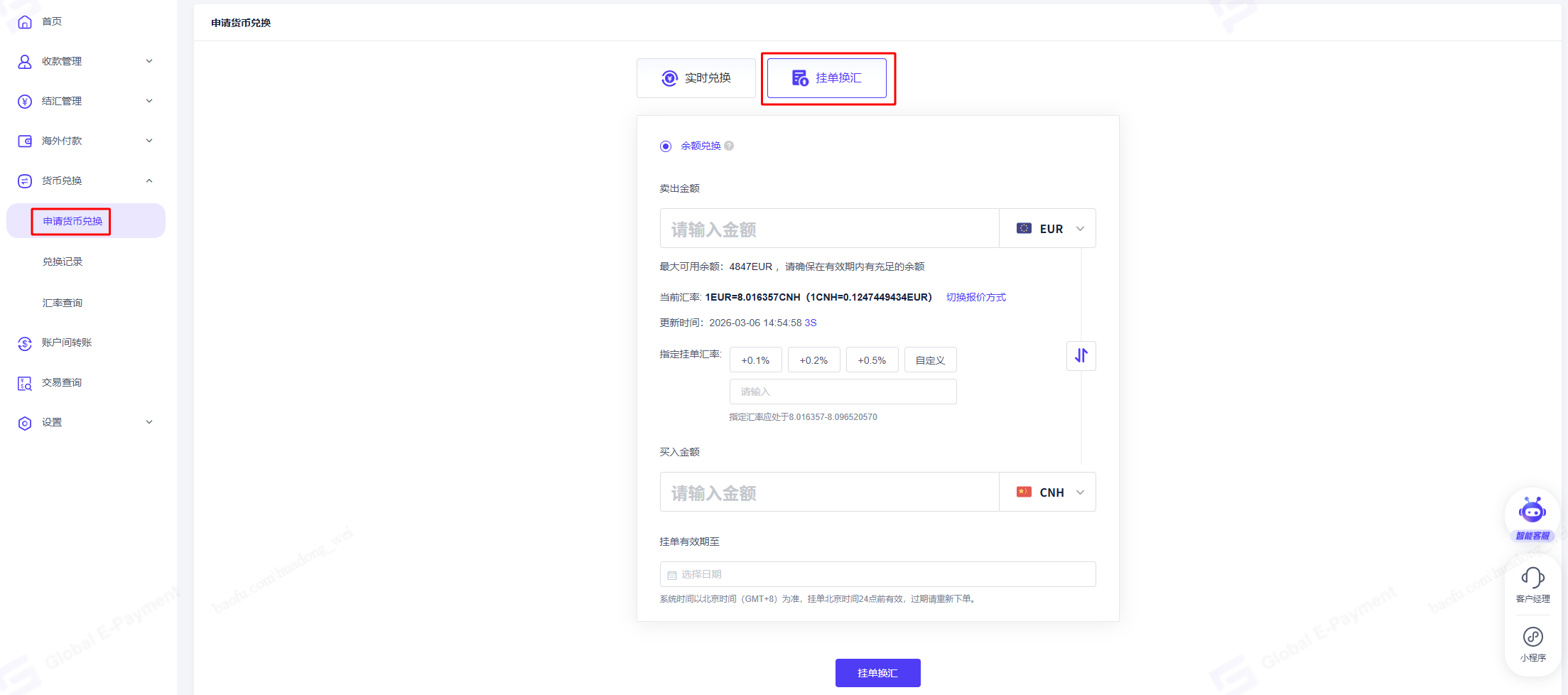The height and width of the screenshot is (695, 1568).
Task: Click the 首页 home icon
Action: (25, 22)
